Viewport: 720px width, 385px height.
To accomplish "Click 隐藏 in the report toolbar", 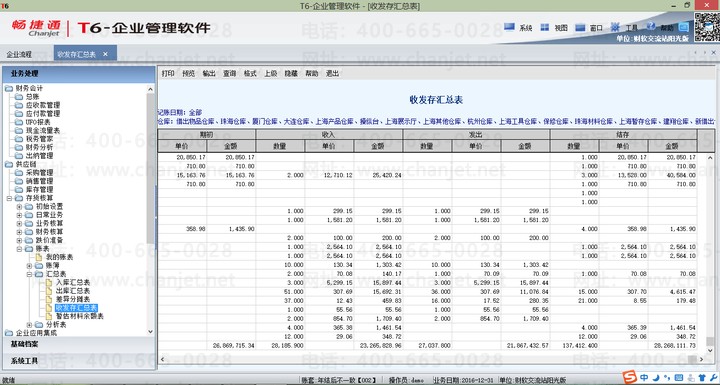I will click(291, 74).
